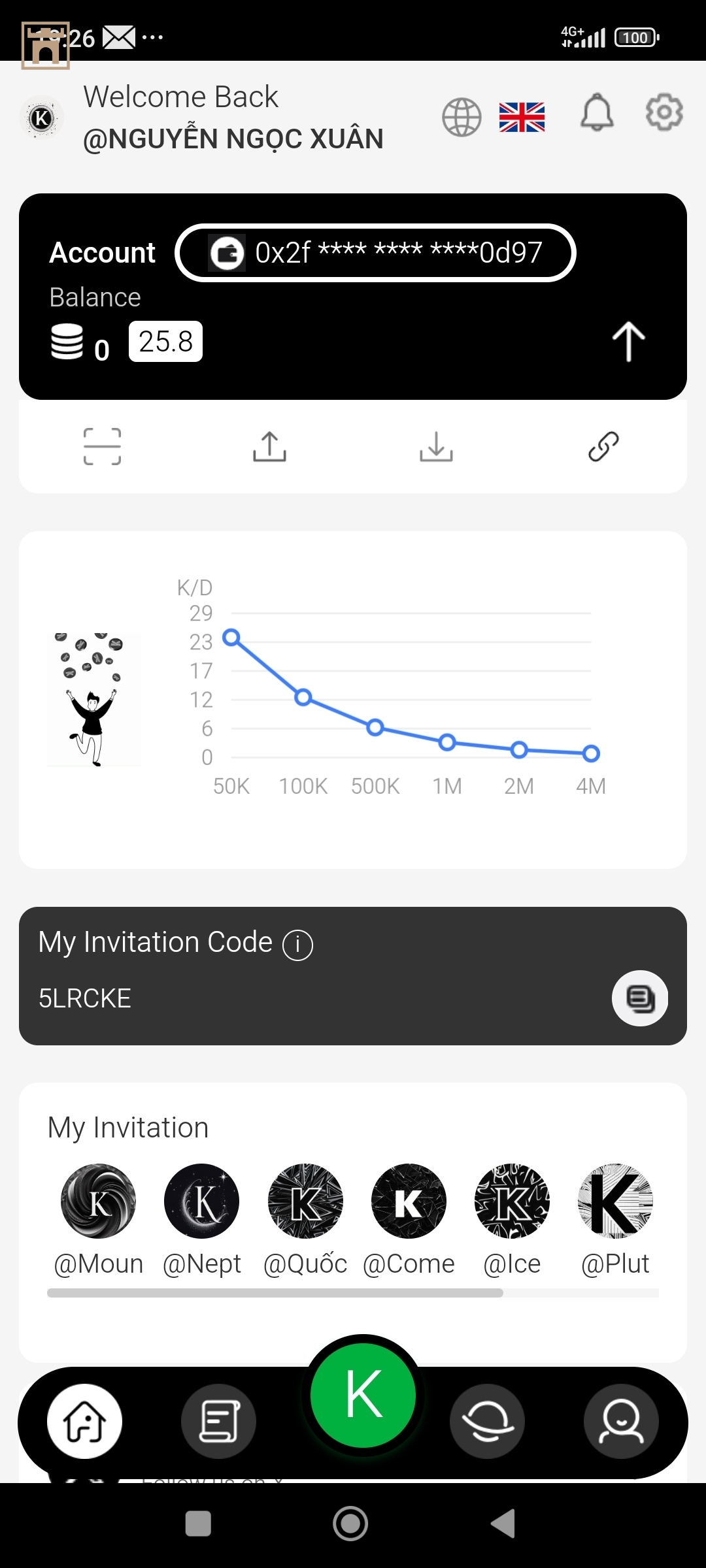Select wallet address 0x2f…0d97
Image resolution: width=706 pixels, height=1568 pixels.
(x=375, y=253)
